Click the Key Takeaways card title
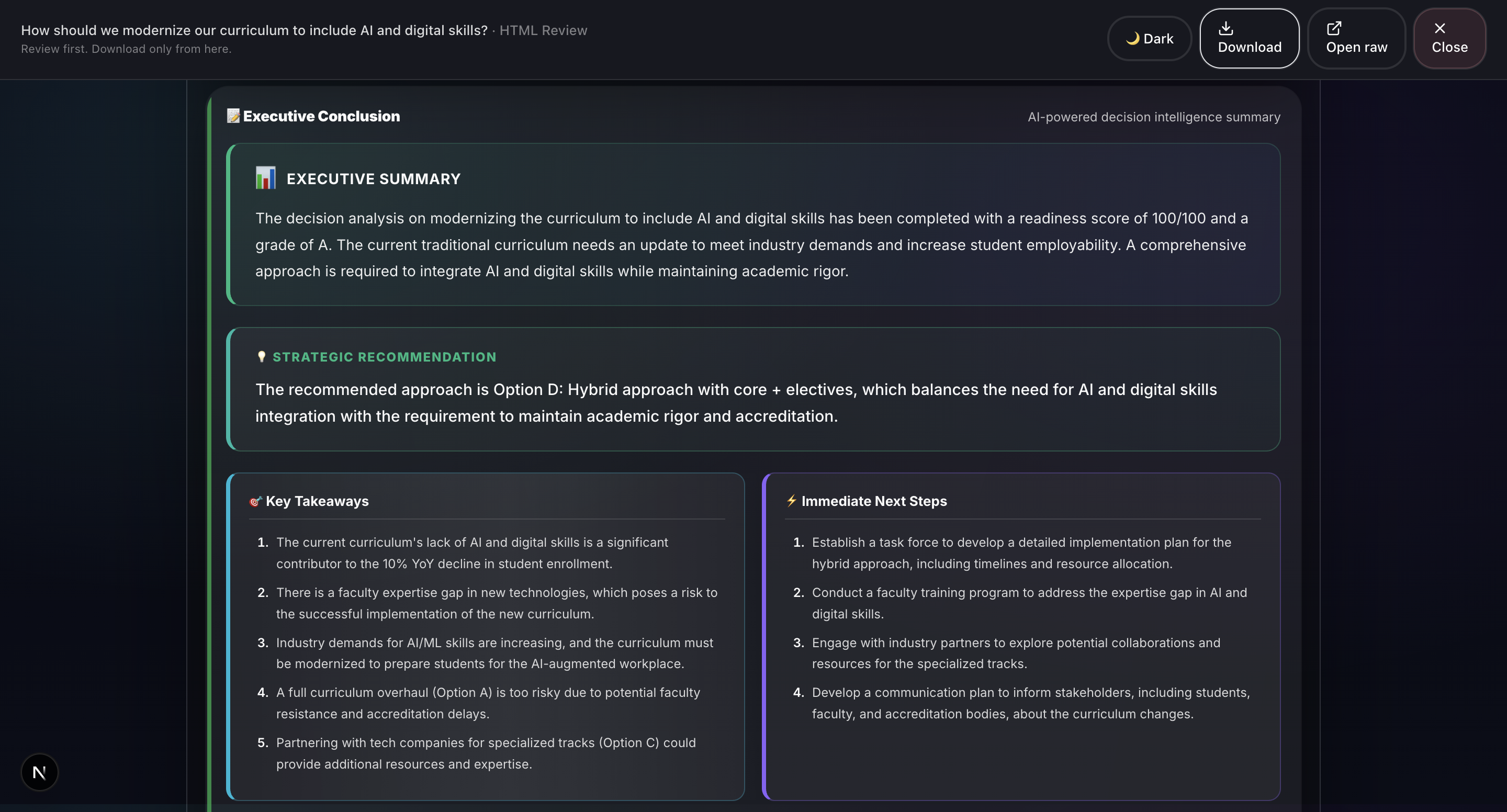 click(317, 501)
